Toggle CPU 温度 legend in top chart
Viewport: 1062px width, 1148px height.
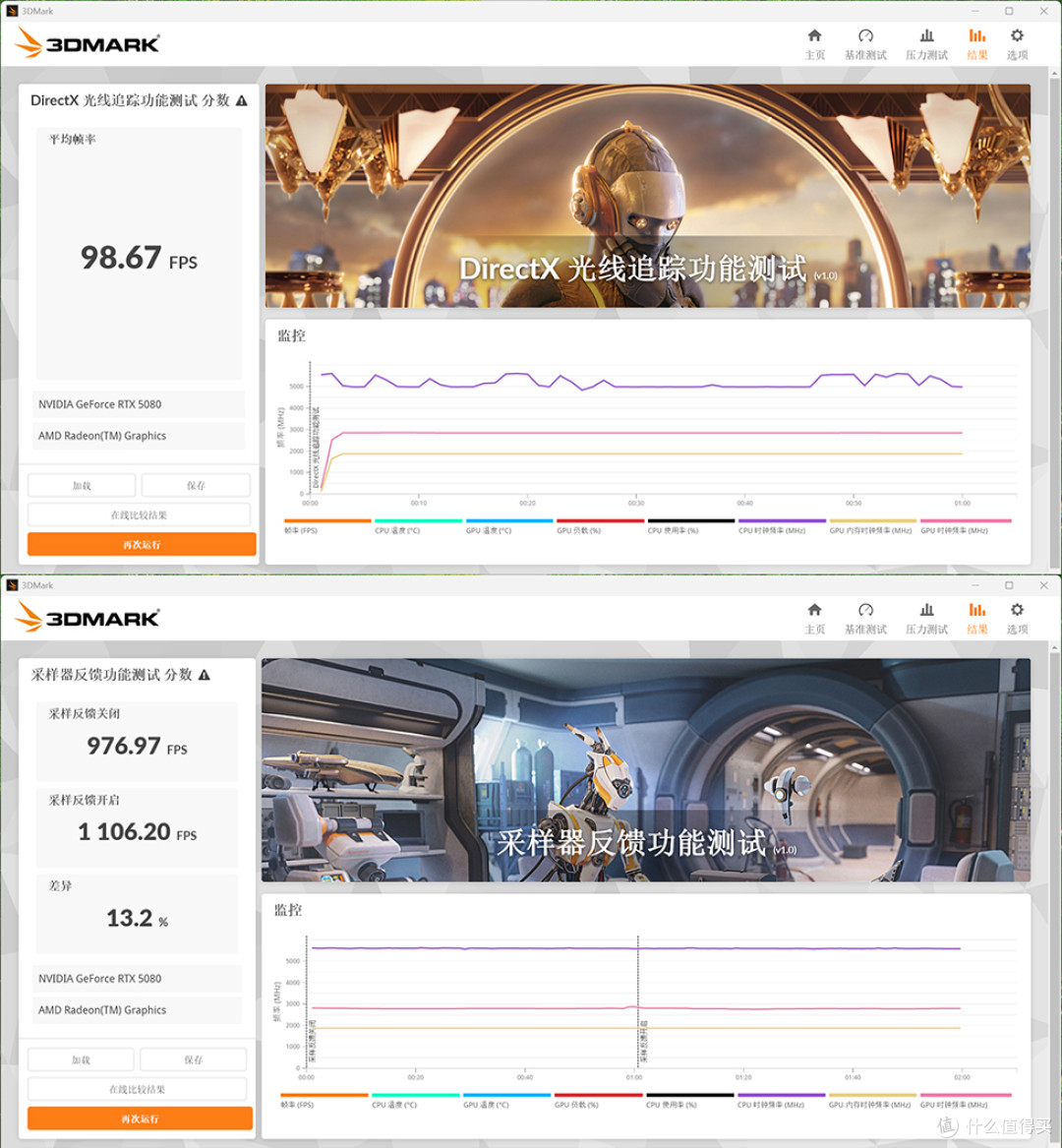(418, 526)
